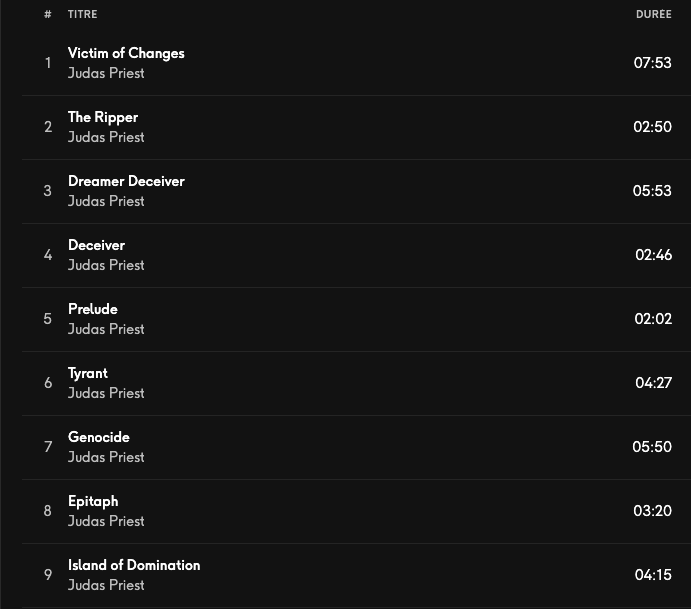Click the Prelude track title
Viewport: 691px width, 609px height.
tap(93, 309)
